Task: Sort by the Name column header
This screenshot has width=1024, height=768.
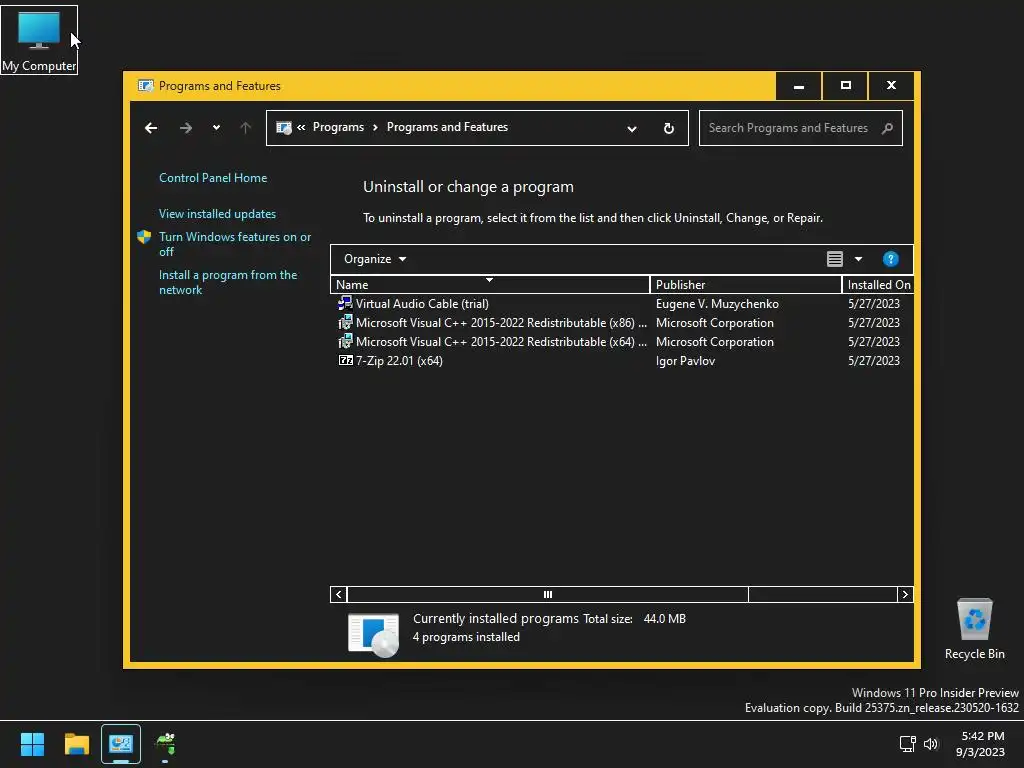Action: click(490, 285)
